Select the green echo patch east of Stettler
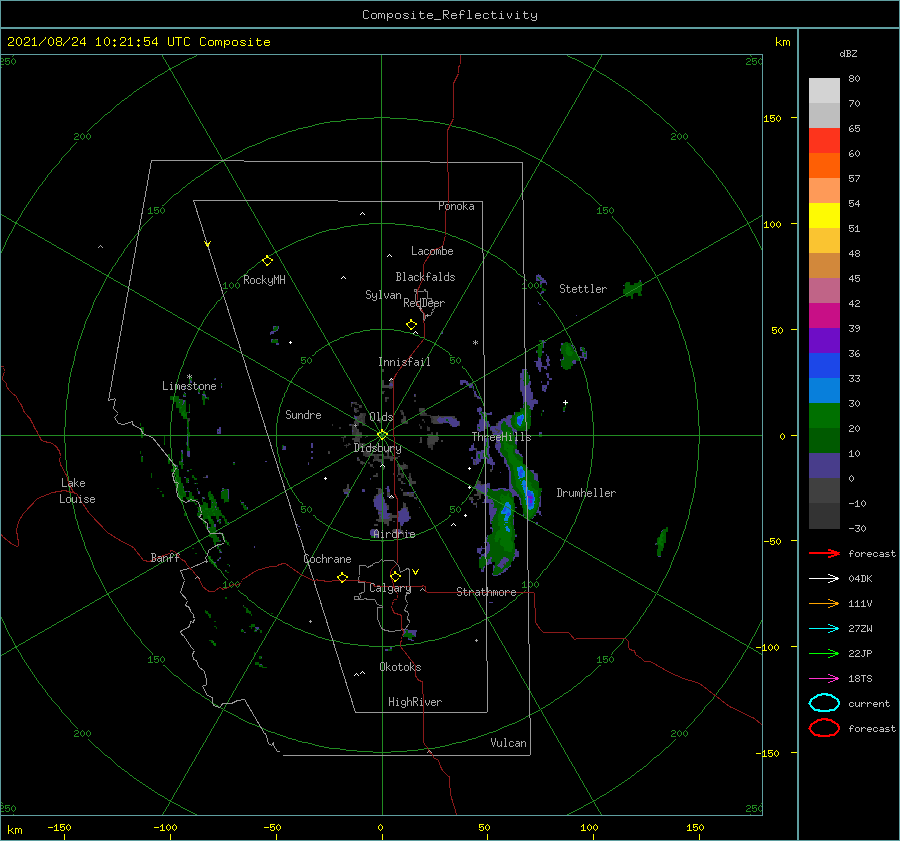900x841 pixels. pos(633,289)
